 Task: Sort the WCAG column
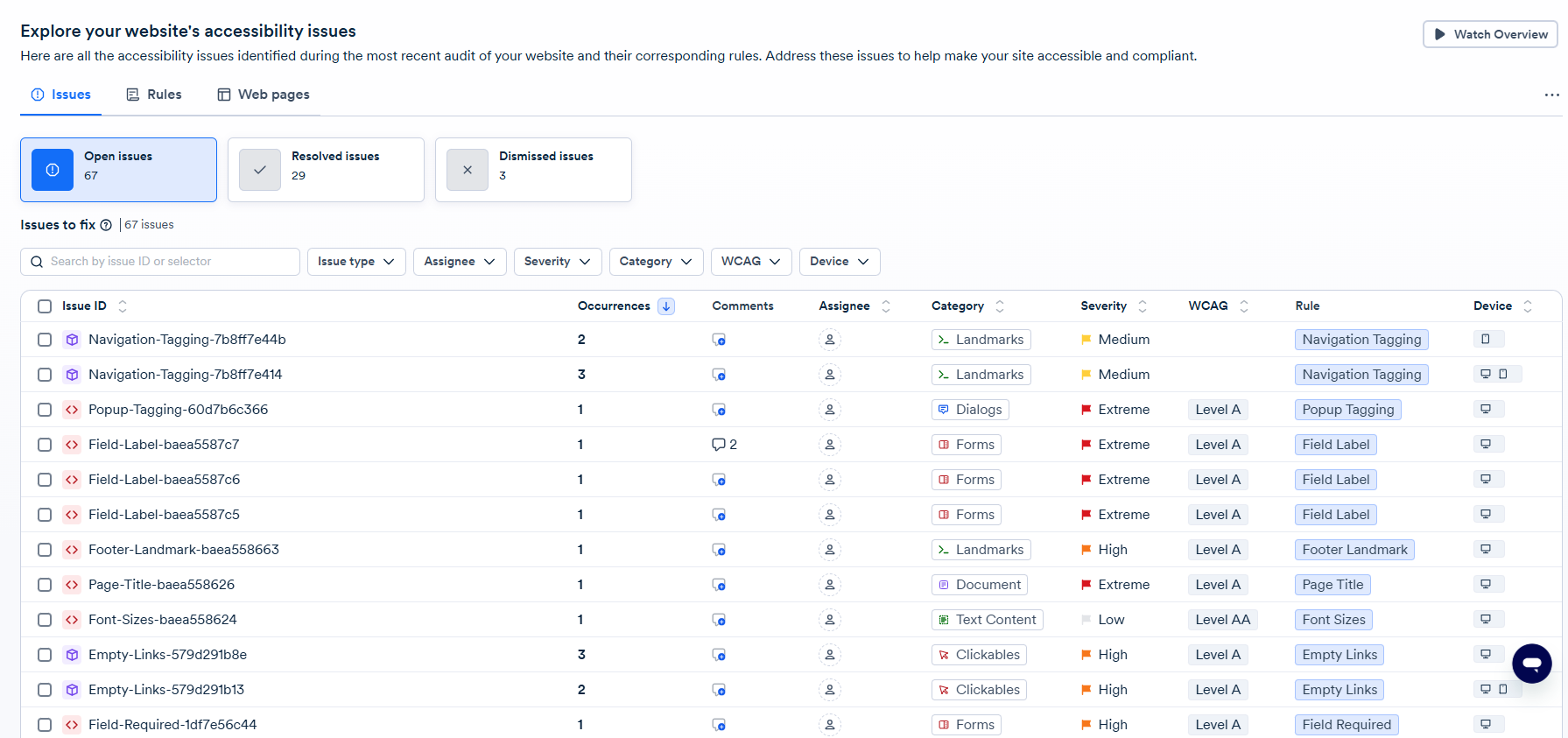pos(1244,306)
